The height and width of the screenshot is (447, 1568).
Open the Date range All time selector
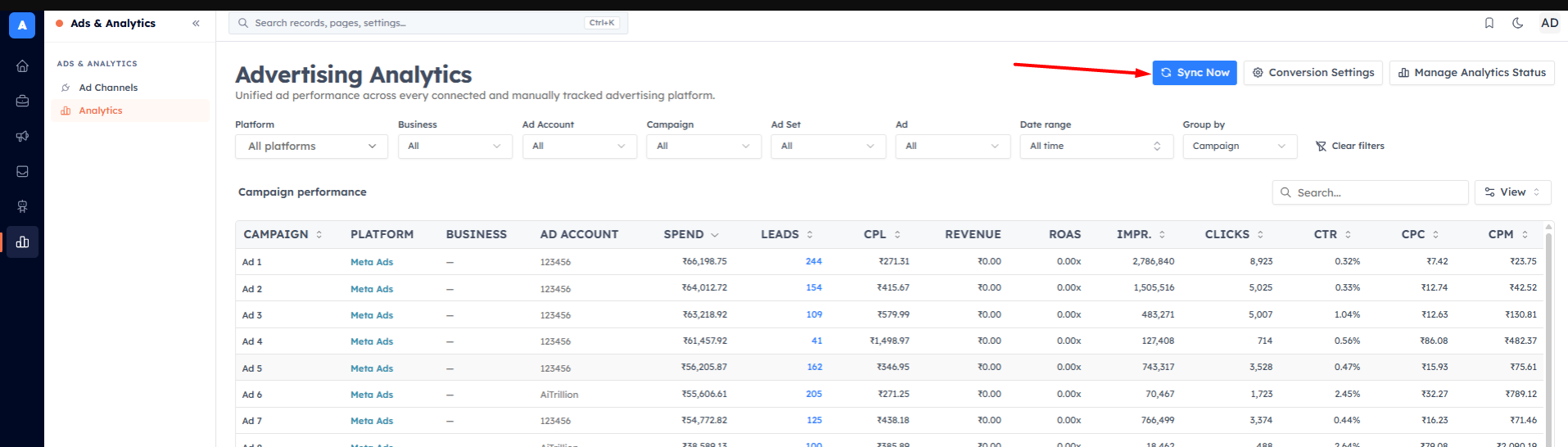[1096, 146]
